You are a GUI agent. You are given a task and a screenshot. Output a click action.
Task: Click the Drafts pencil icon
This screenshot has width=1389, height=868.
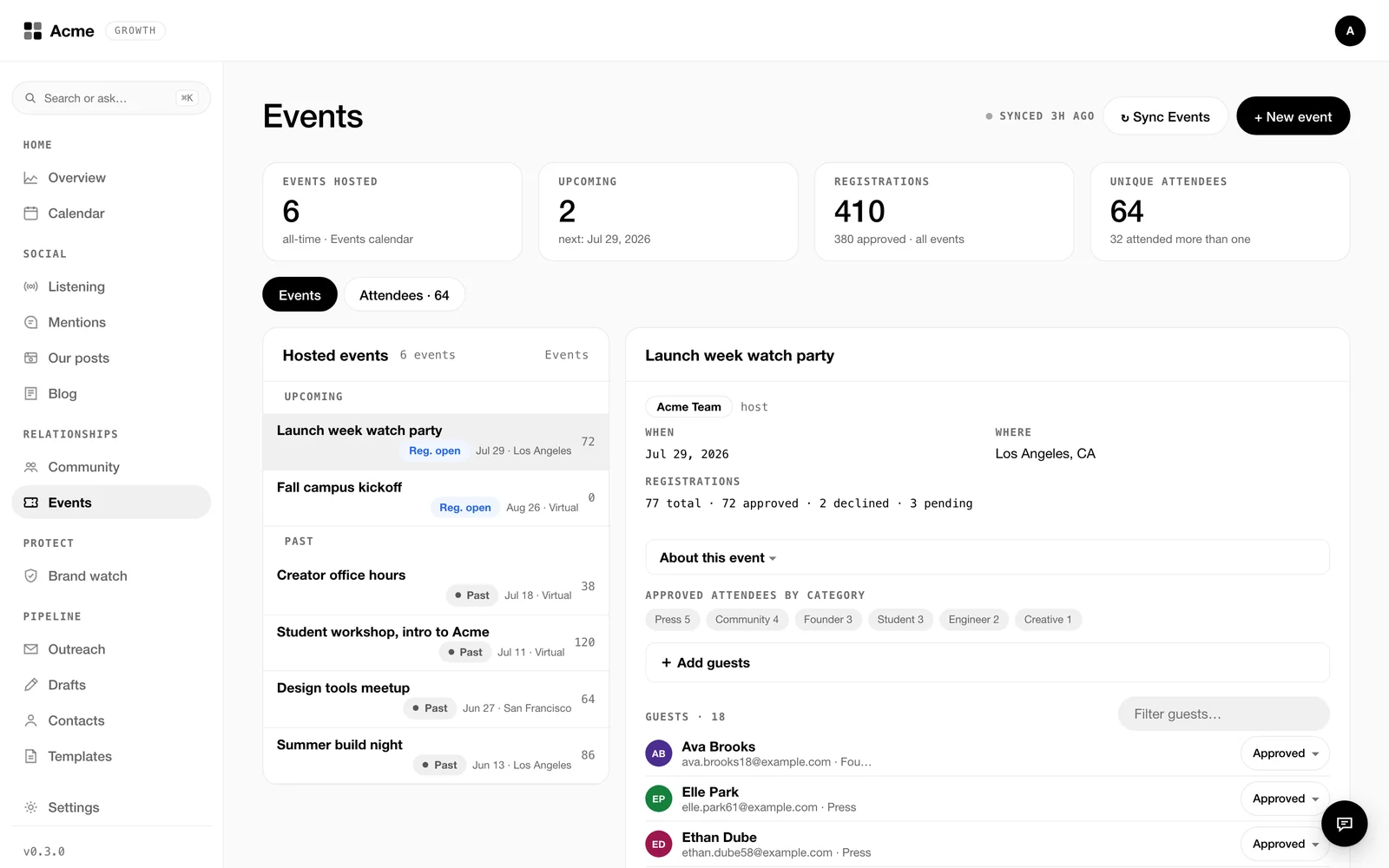(x=31, y=685)
